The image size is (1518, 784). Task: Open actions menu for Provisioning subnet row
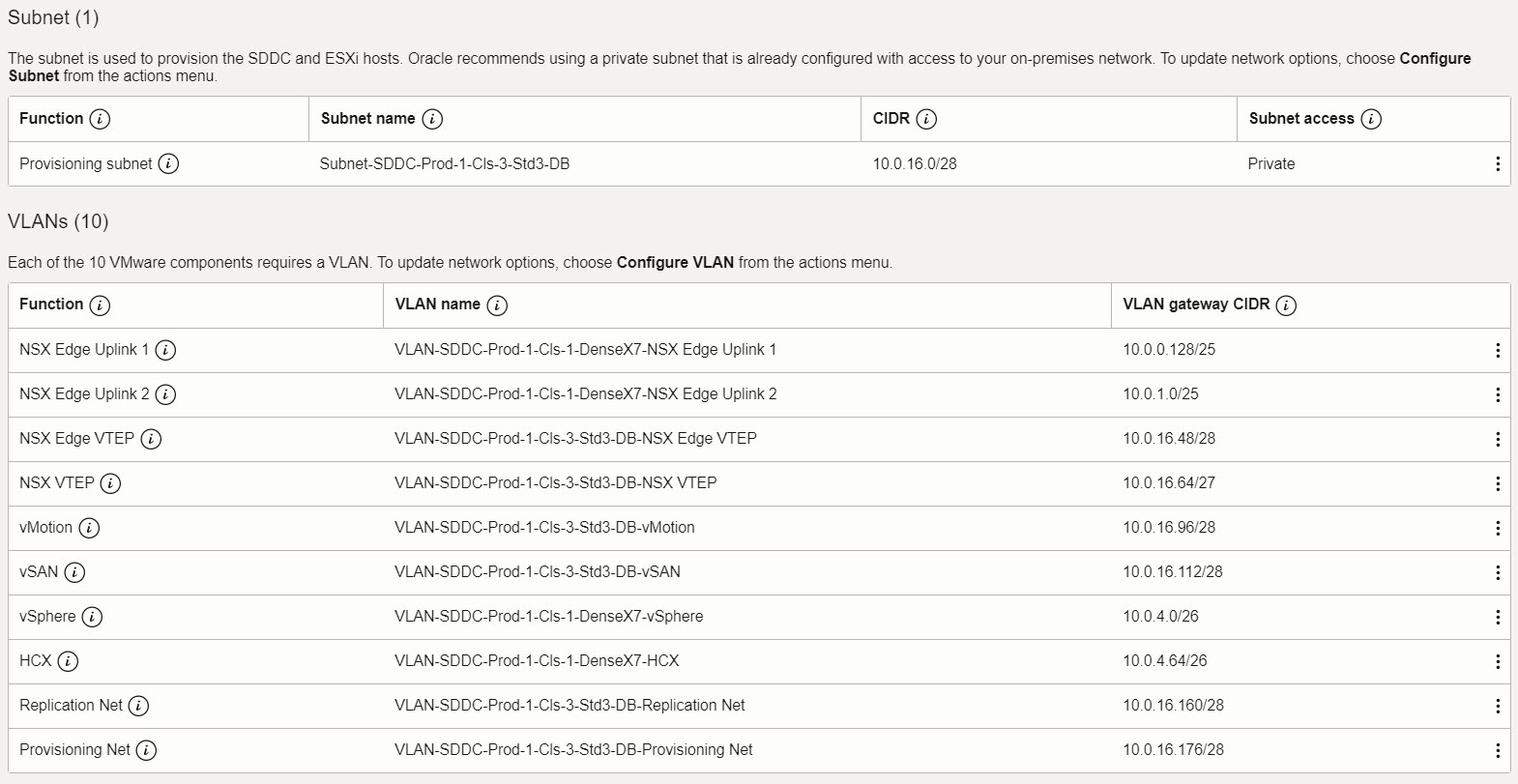tap(1498, 164)
